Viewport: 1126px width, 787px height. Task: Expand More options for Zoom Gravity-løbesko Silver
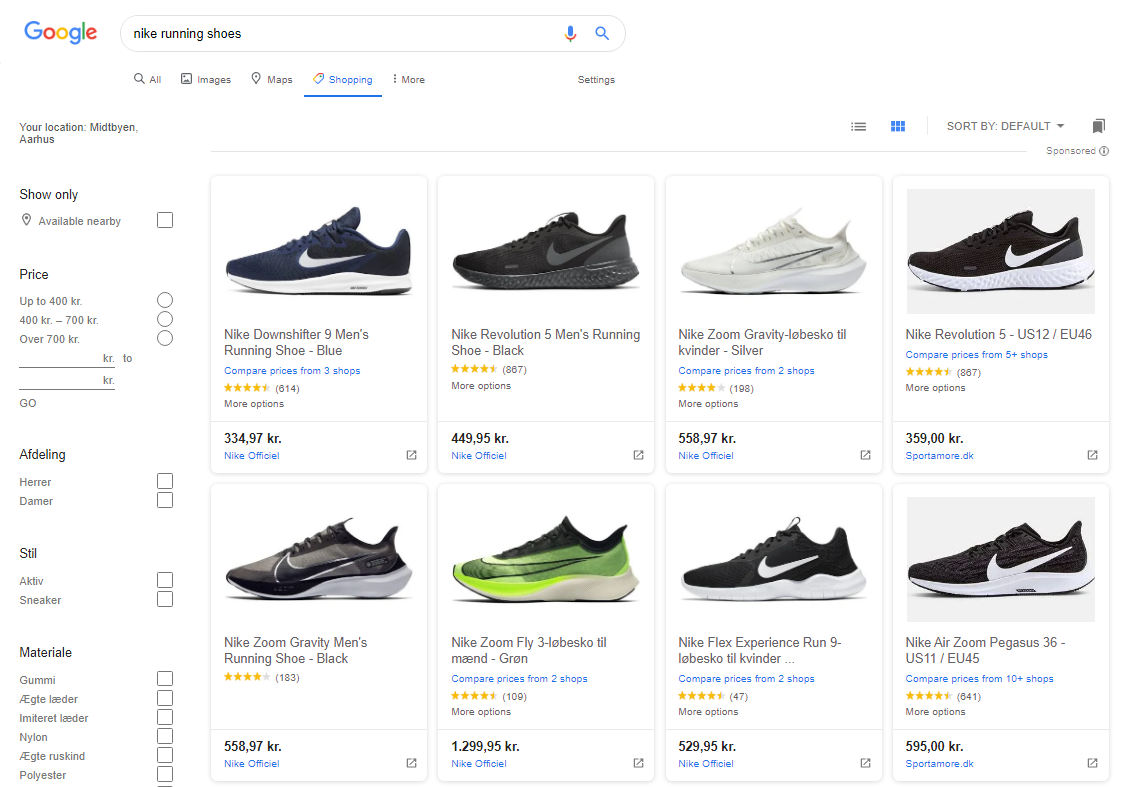click(x=708, y=404)
